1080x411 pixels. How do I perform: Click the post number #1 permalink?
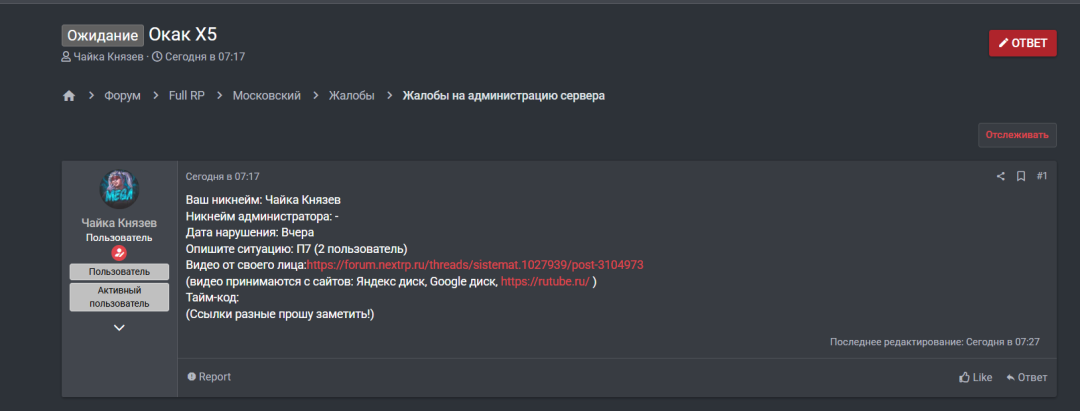1042,176
